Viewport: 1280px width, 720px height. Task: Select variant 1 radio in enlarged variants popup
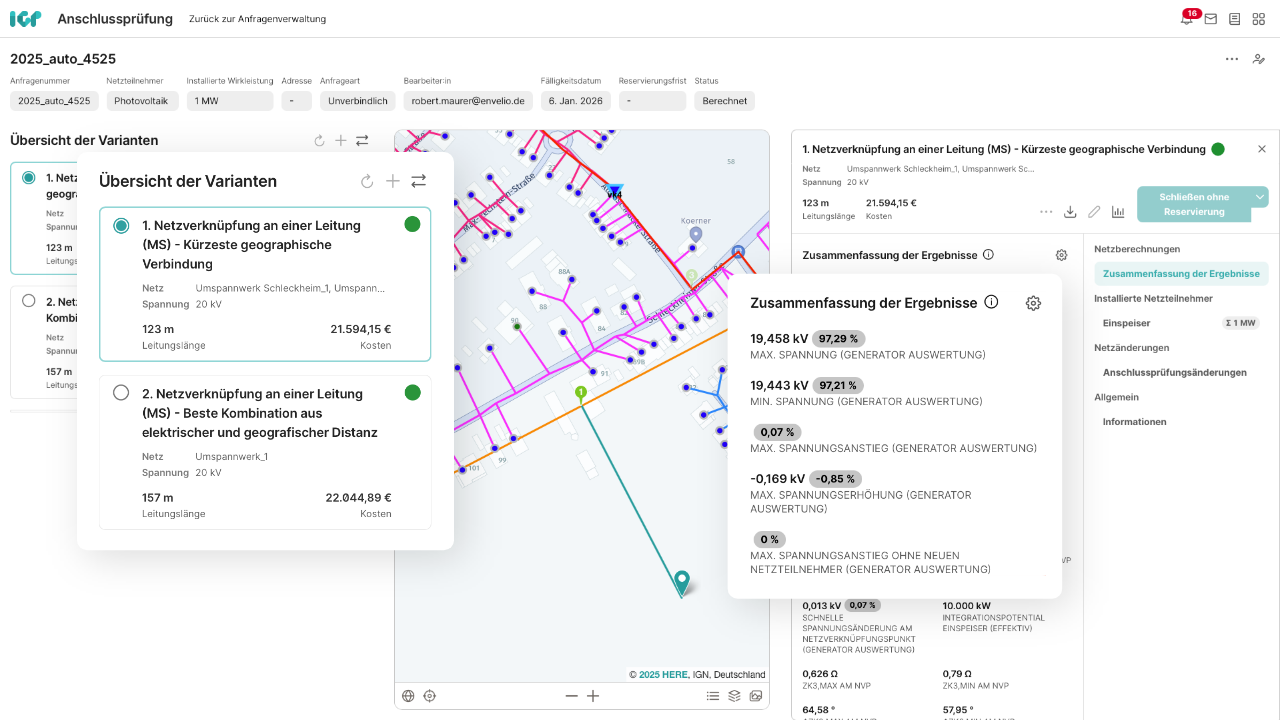(x=121, y=225)
